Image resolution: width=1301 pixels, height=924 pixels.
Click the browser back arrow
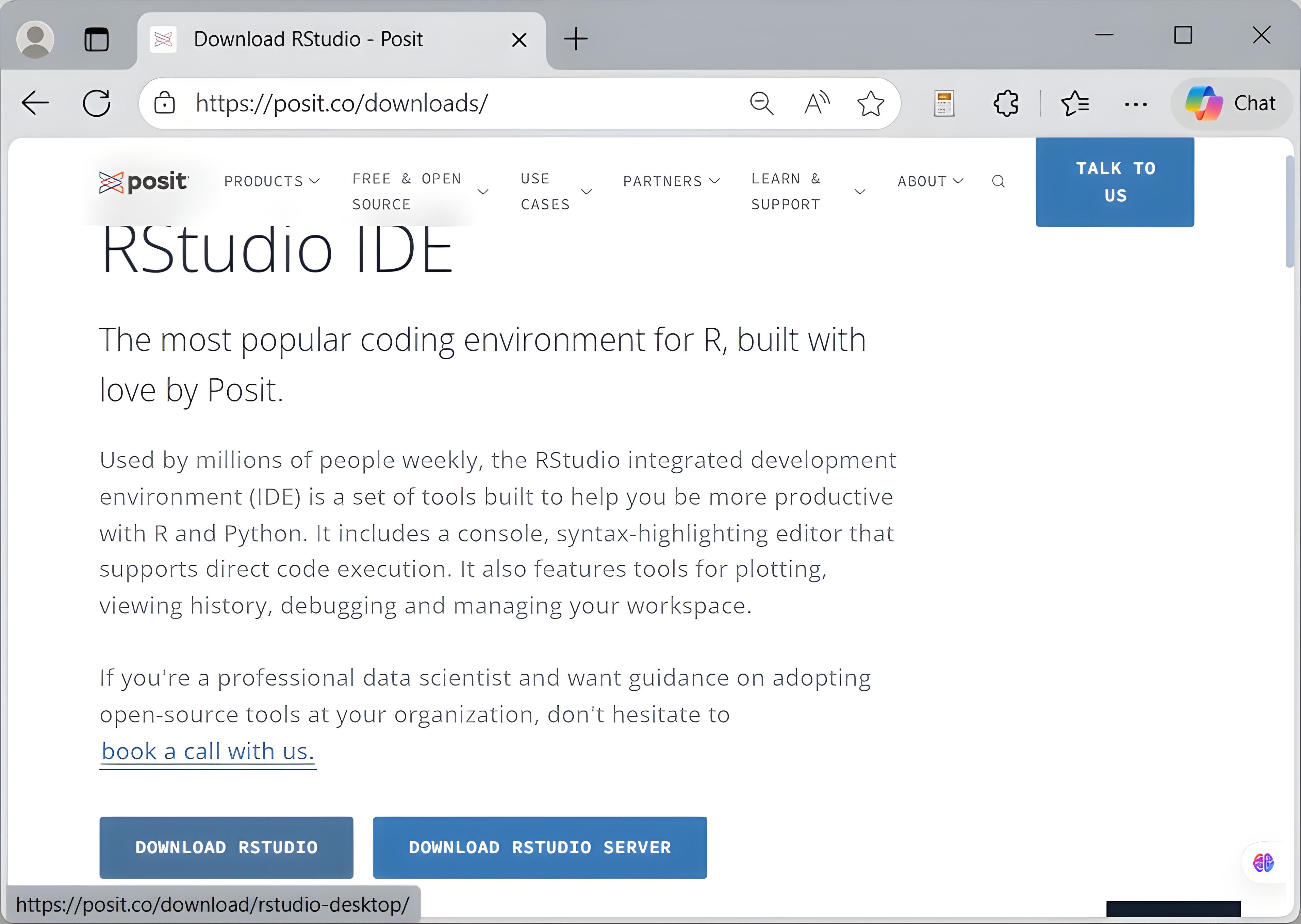click(x=35, y=103)
